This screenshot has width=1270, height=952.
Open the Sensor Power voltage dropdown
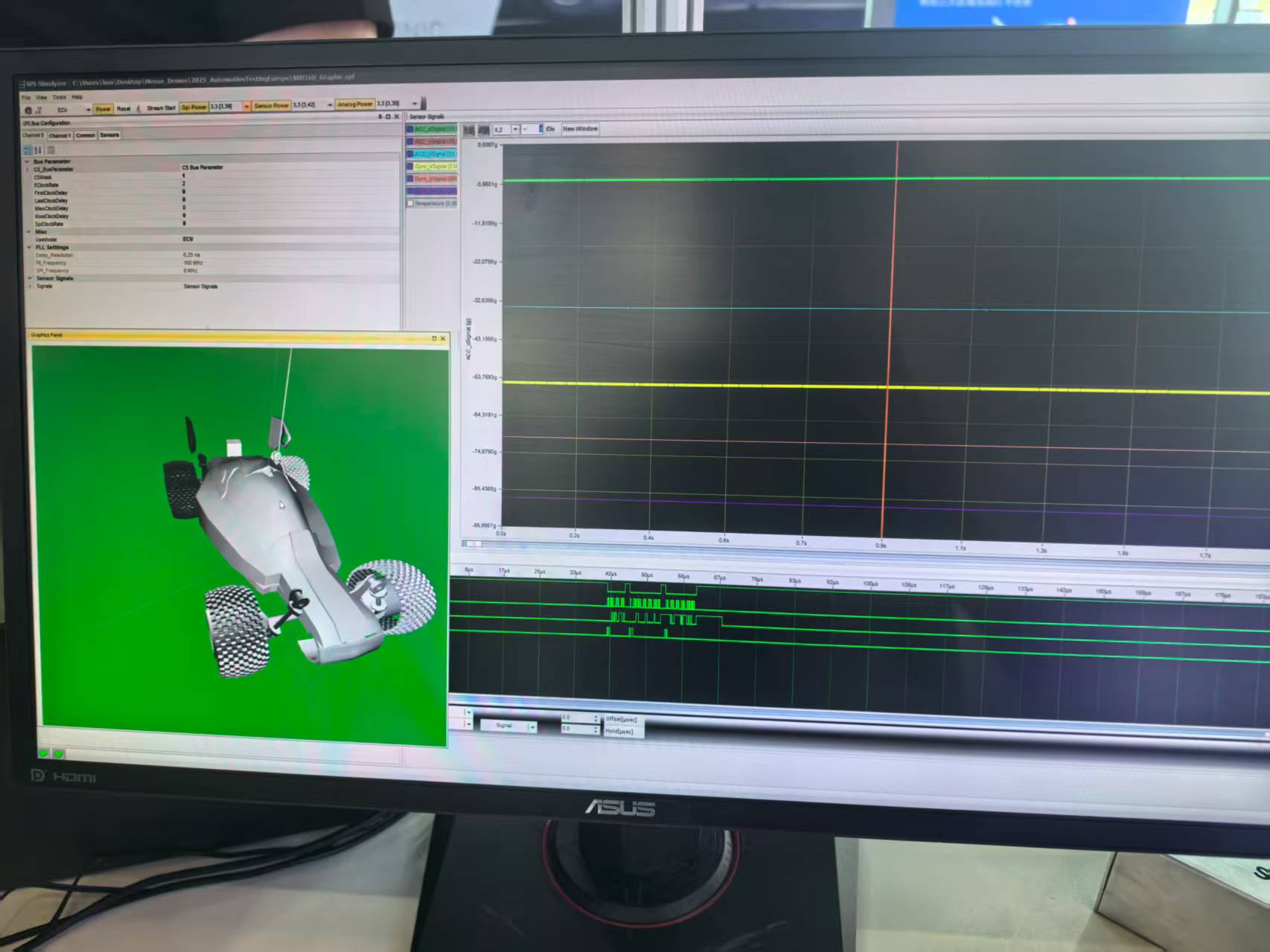click(330, 105)
